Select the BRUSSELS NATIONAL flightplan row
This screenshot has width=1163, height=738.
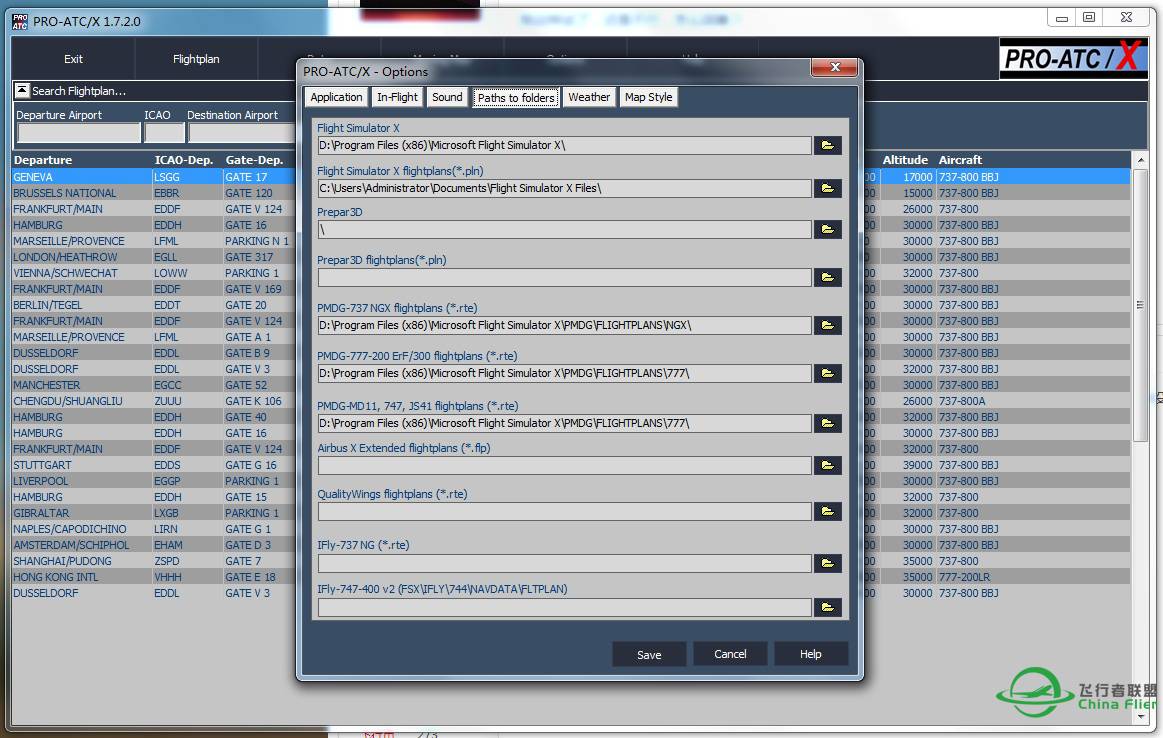pos(154,193)
